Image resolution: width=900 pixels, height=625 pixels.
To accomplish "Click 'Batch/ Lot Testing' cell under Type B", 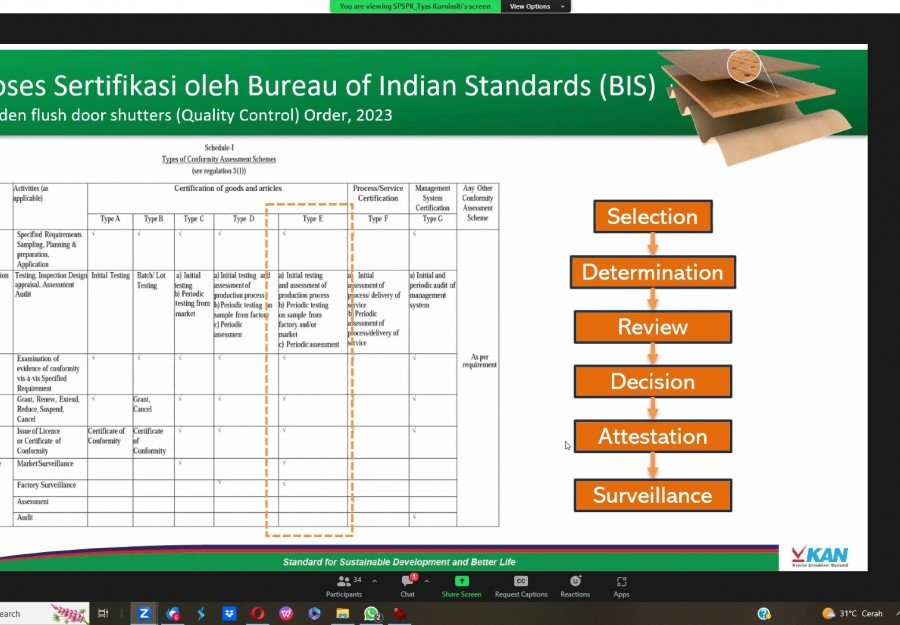I will coord(150,280).
